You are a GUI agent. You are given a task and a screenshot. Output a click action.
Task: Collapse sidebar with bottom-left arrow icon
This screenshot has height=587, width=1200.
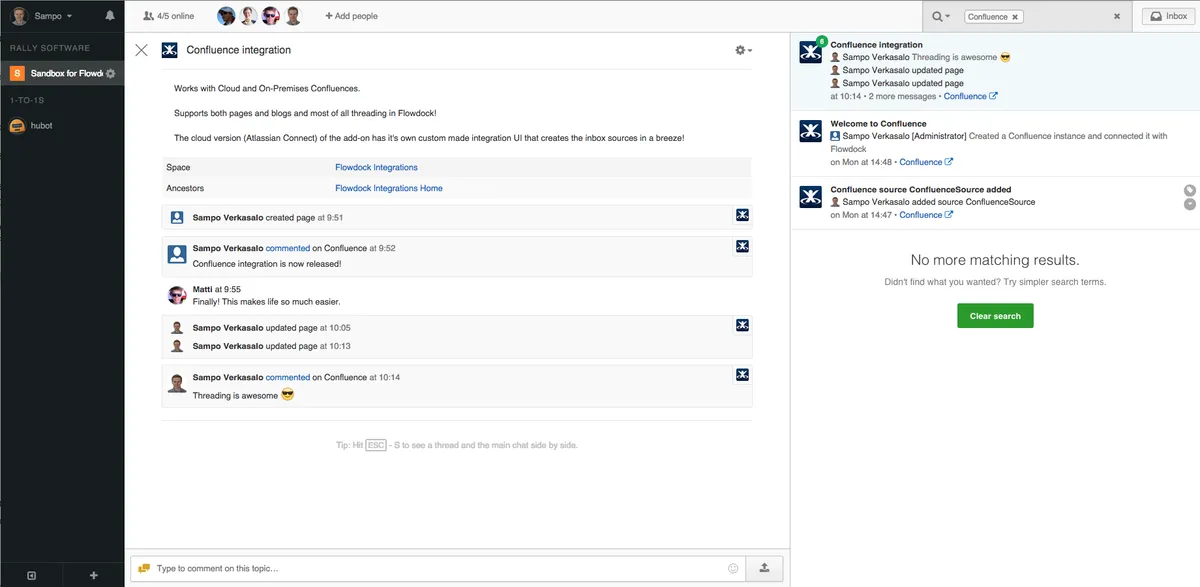click(x=31, y=575)
